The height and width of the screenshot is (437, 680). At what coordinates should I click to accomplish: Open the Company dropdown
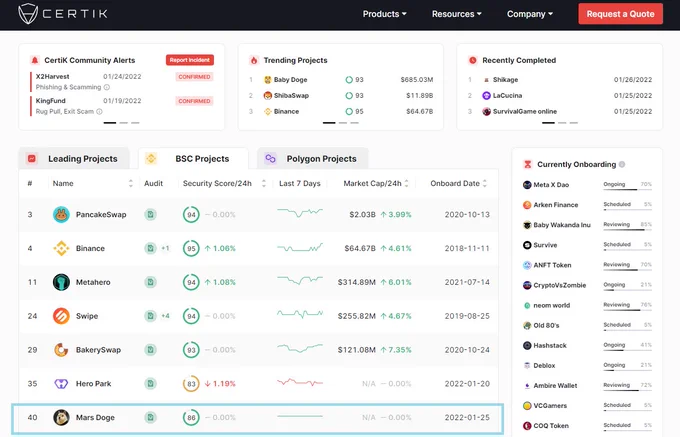(530, 14)
